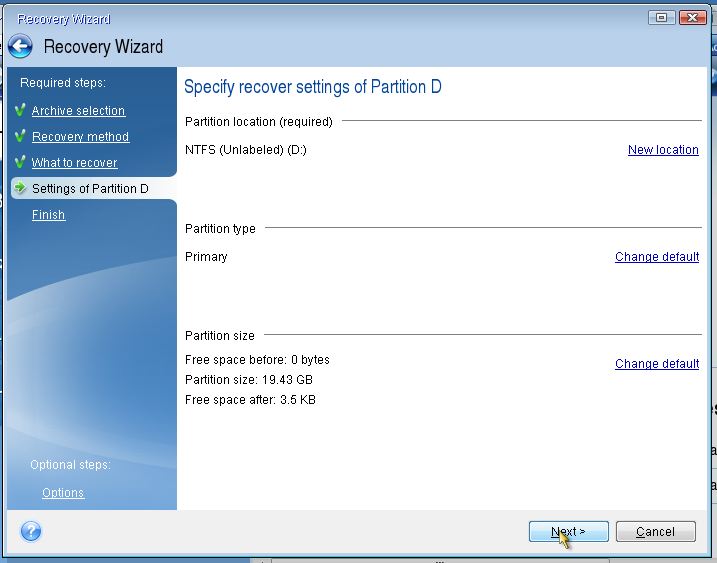Click the maximize window button
Screen dimensions: 717x563
[x=661, y=18]
